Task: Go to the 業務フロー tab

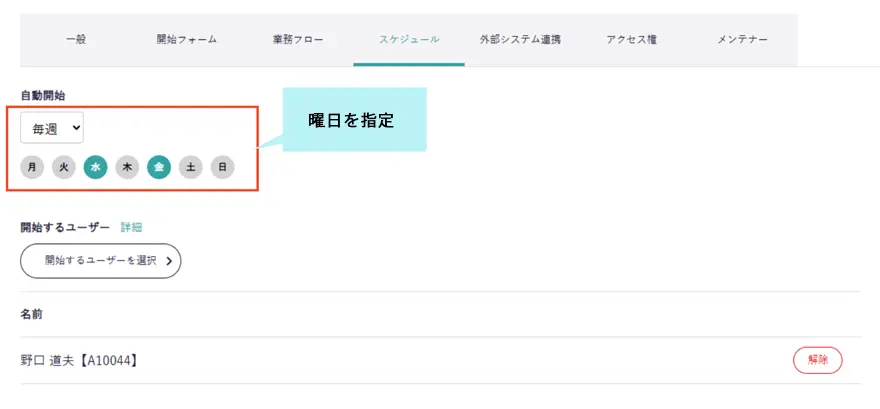Action: (297, 40)
